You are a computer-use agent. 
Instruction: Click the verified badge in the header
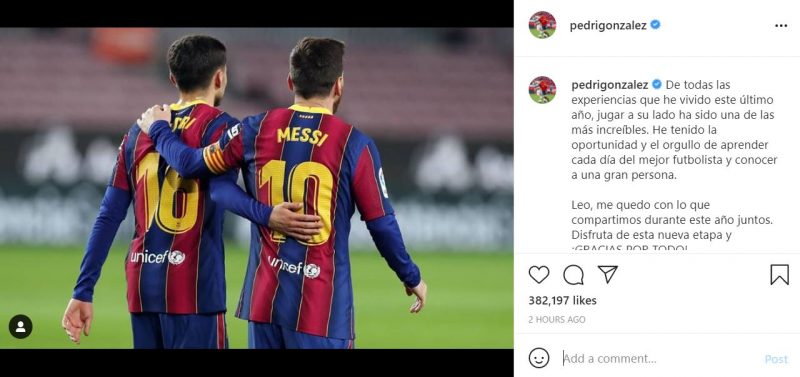click(x=655, y=25)
